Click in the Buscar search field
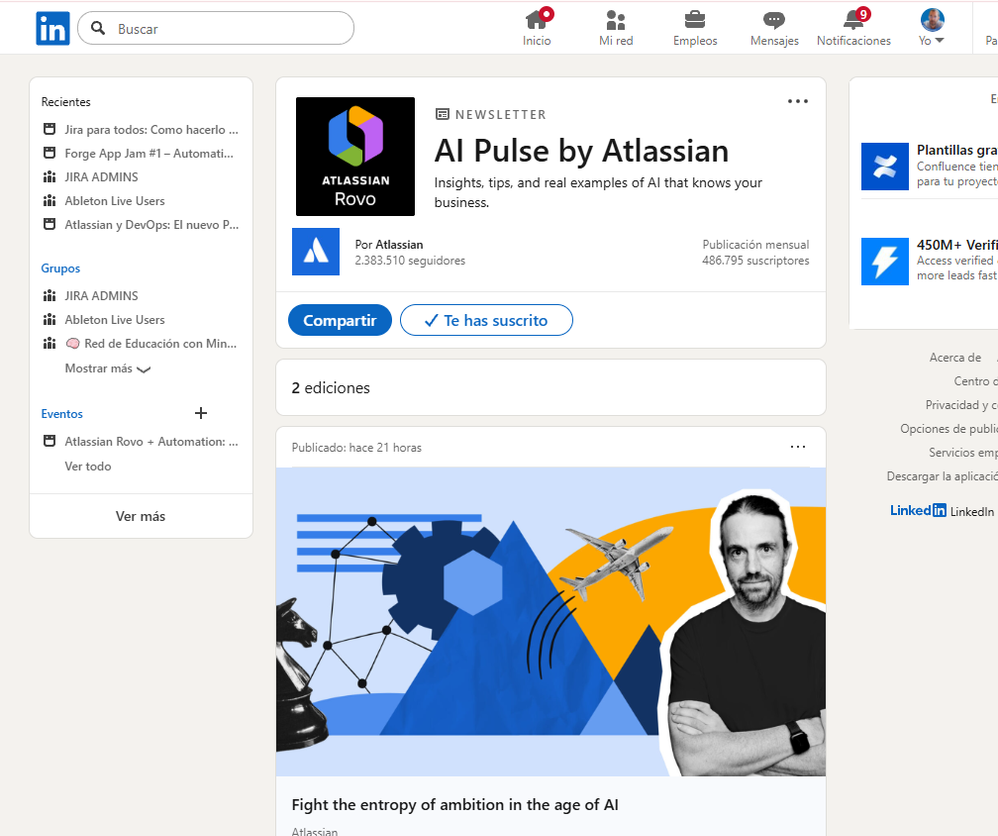 click(x=216, y=29)
